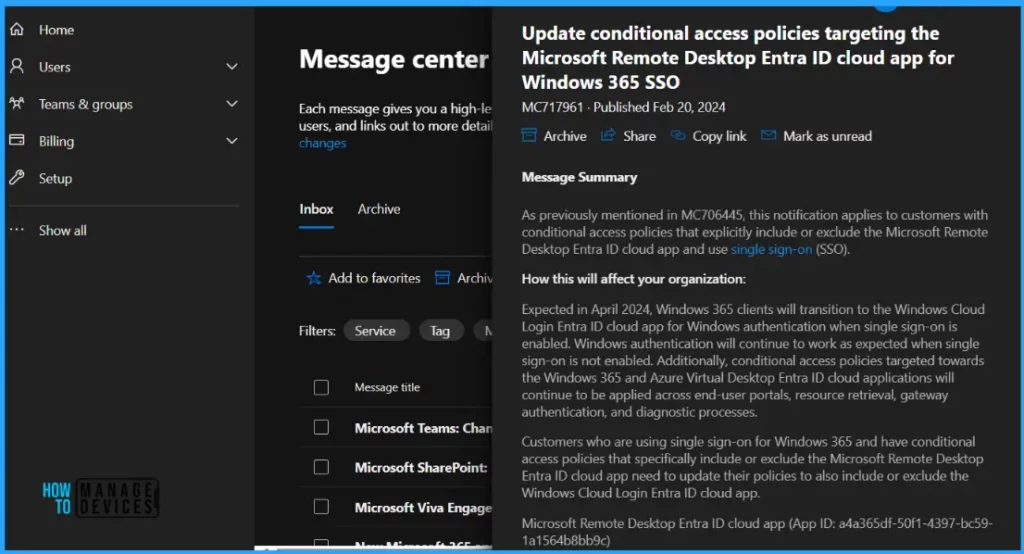Expand the Teams & groups chevron

pos(232,104)
